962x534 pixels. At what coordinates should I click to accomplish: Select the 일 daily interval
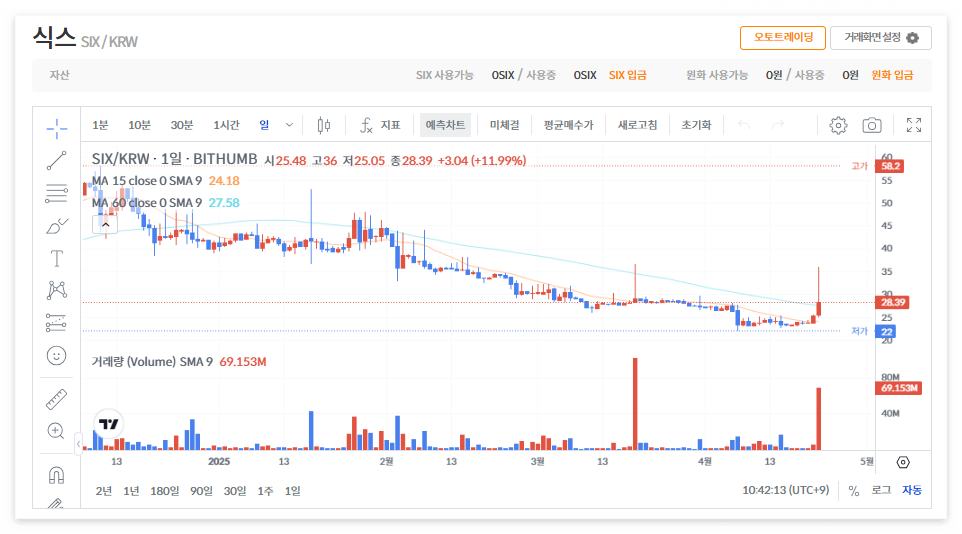click(264, 125)
